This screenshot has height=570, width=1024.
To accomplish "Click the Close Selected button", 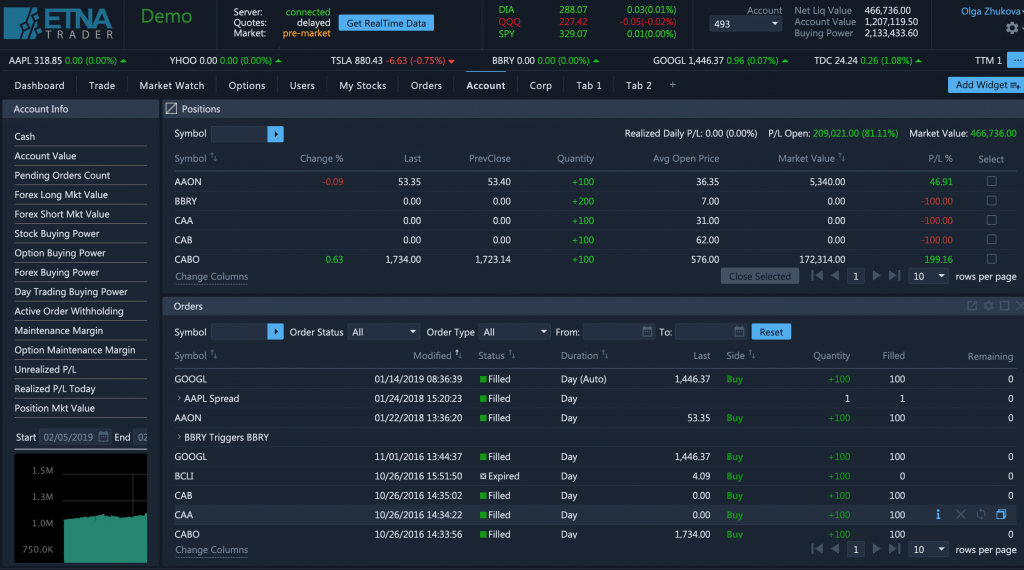I will tap(760, 276).
